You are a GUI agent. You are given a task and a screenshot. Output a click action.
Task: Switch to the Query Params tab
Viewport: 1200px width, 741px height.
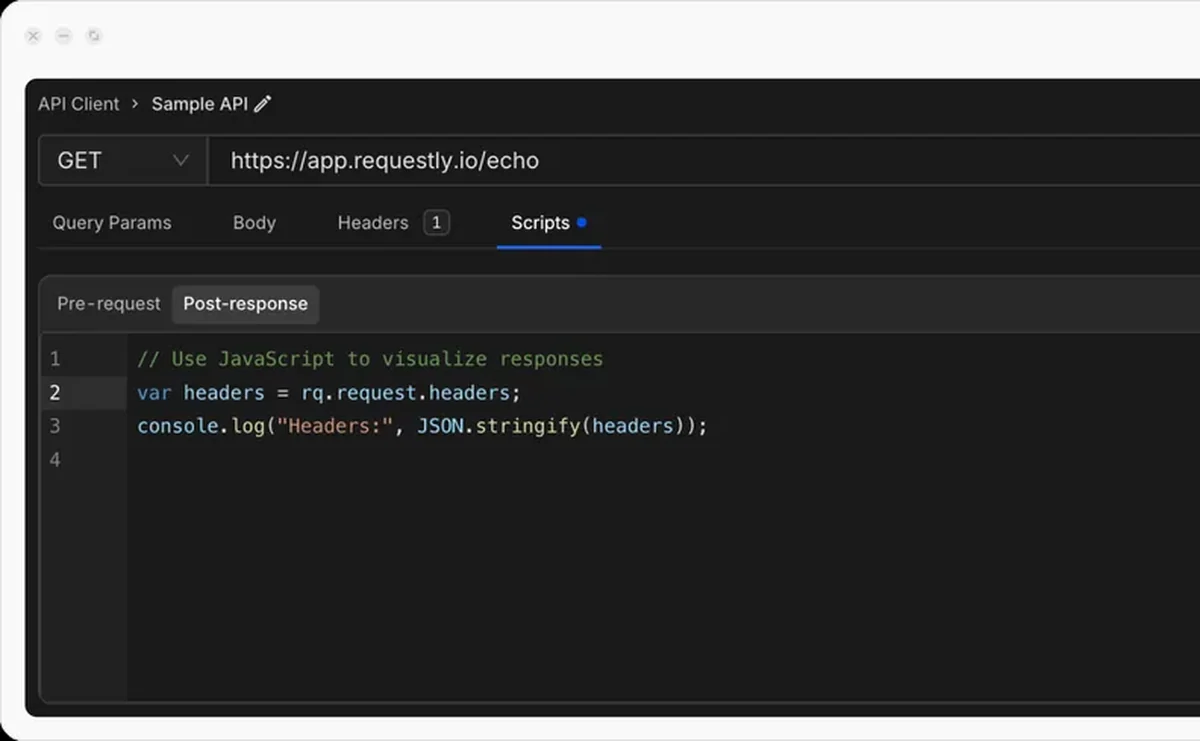112,223
